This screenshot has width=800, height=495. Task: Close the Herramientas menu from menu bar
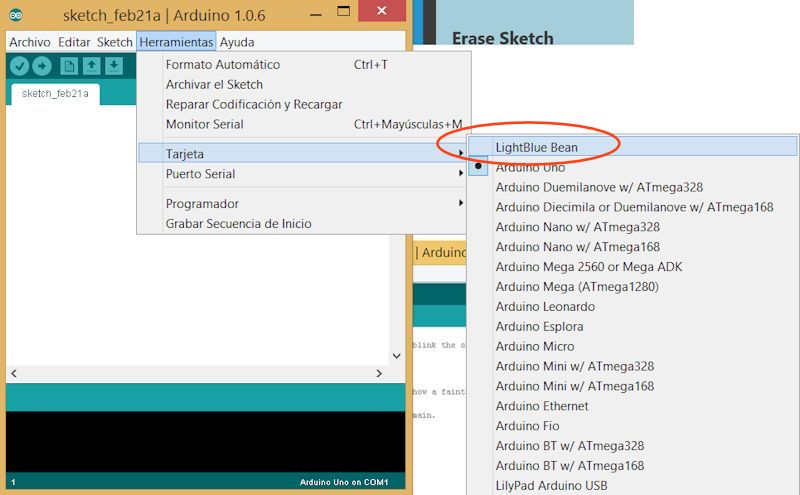(x=176, y=42)
